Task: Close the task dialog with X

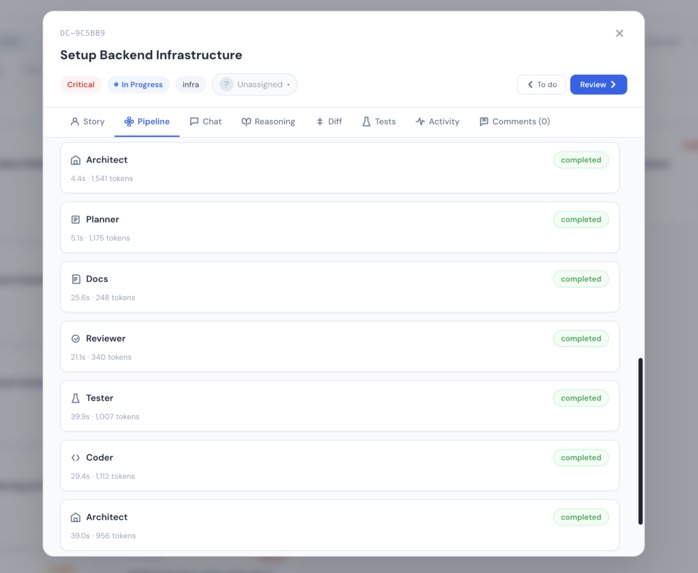Action: pyautogui.click(x=619, y=33)
